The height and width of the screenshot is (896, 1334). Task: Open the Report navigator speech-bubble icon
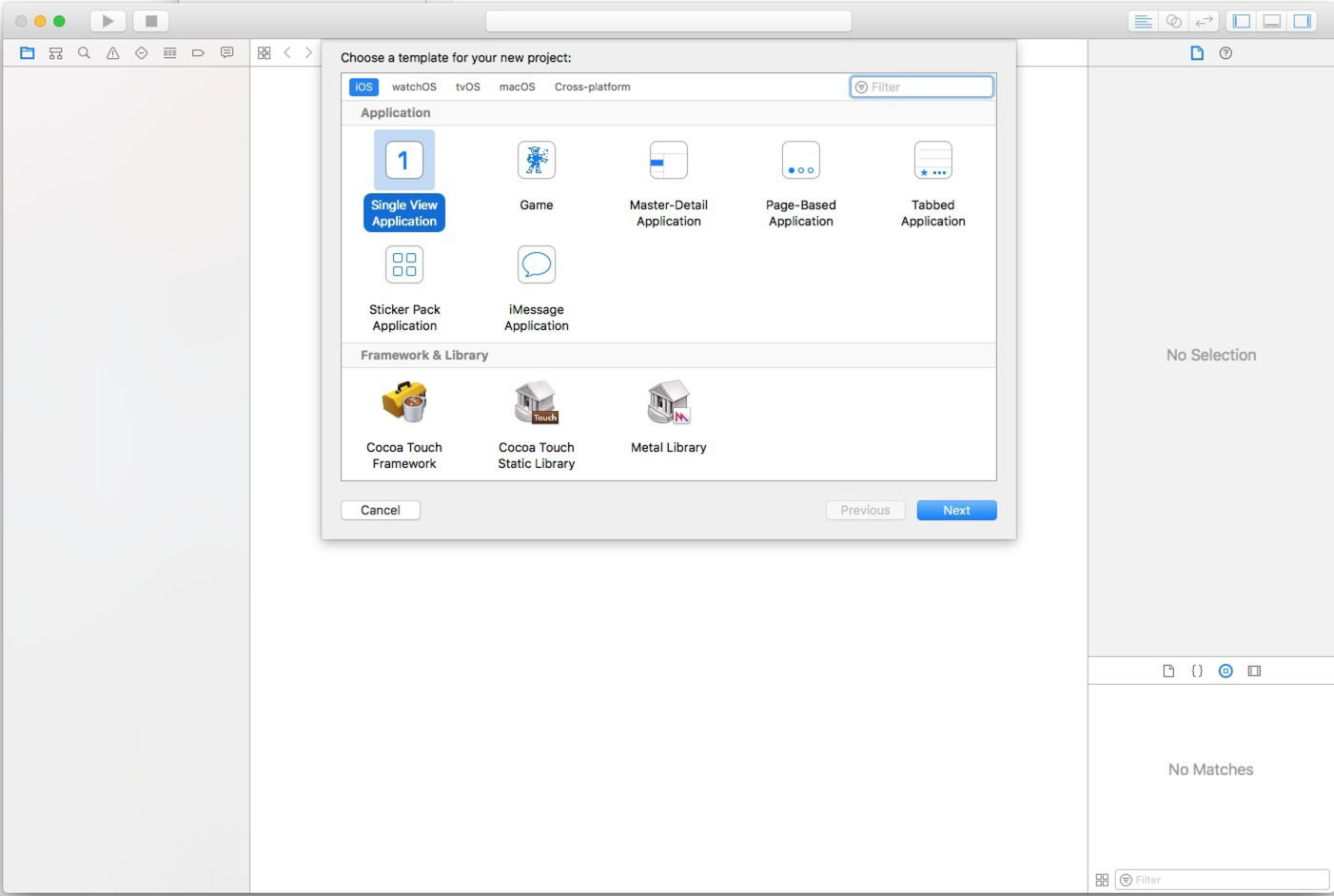tap(227, 53)
